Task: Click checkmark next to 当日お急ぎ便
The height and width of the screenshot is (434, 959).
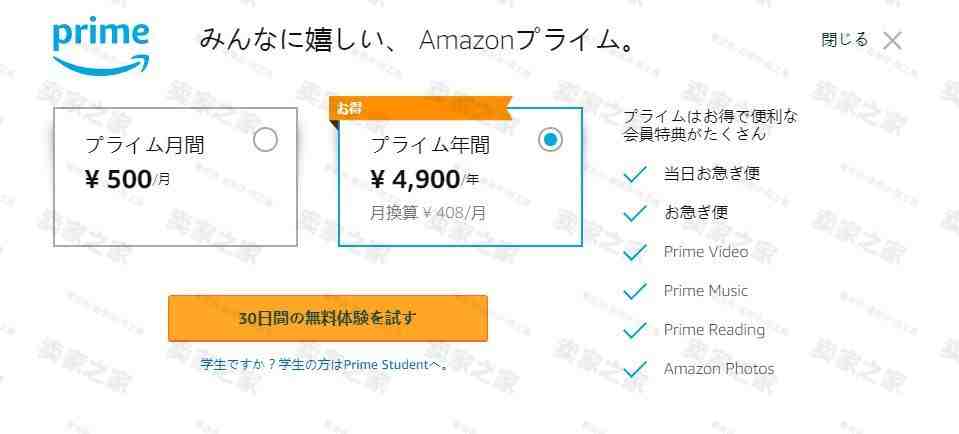Action: [634, 174]
